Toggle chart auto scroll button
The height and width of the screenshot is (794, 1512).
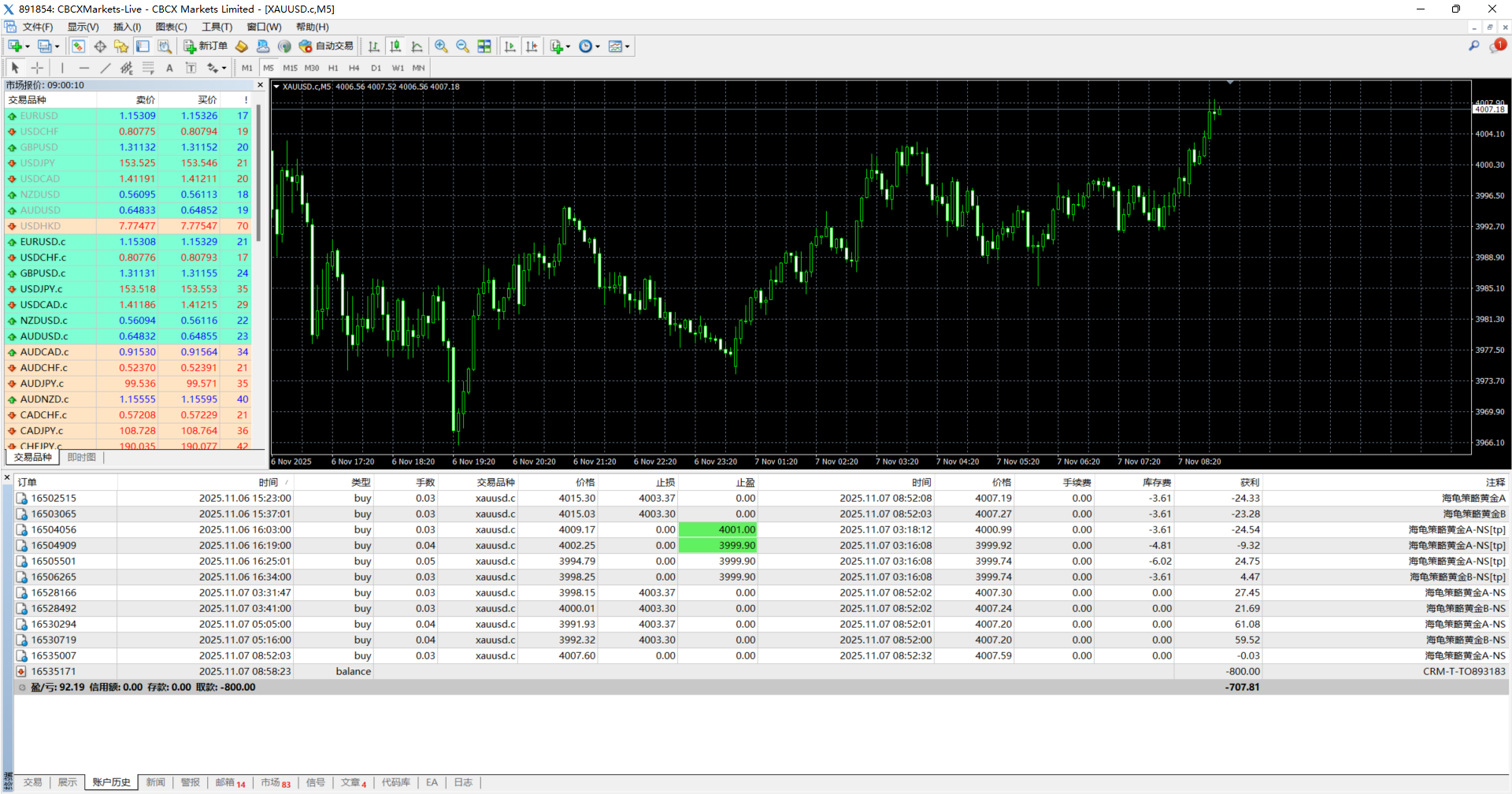point(510,46)
